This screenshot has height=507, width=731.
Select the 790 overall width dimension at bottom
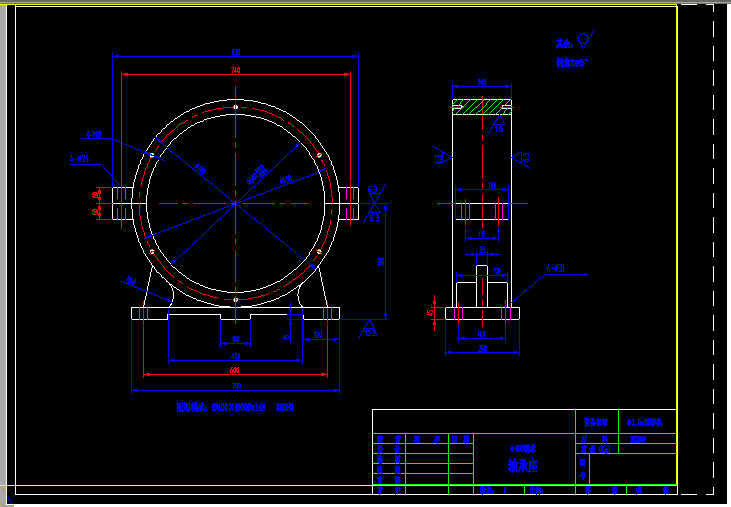(x=236, y=386)
